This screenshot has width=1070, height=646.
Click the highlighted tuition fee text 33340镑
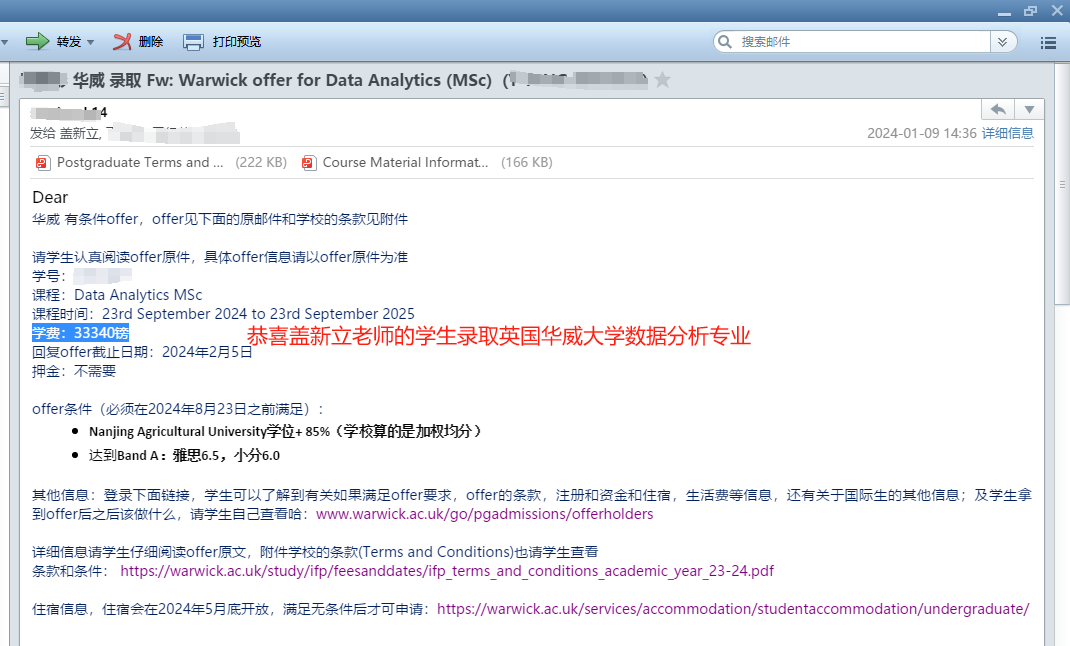click(x=80, y=333)
